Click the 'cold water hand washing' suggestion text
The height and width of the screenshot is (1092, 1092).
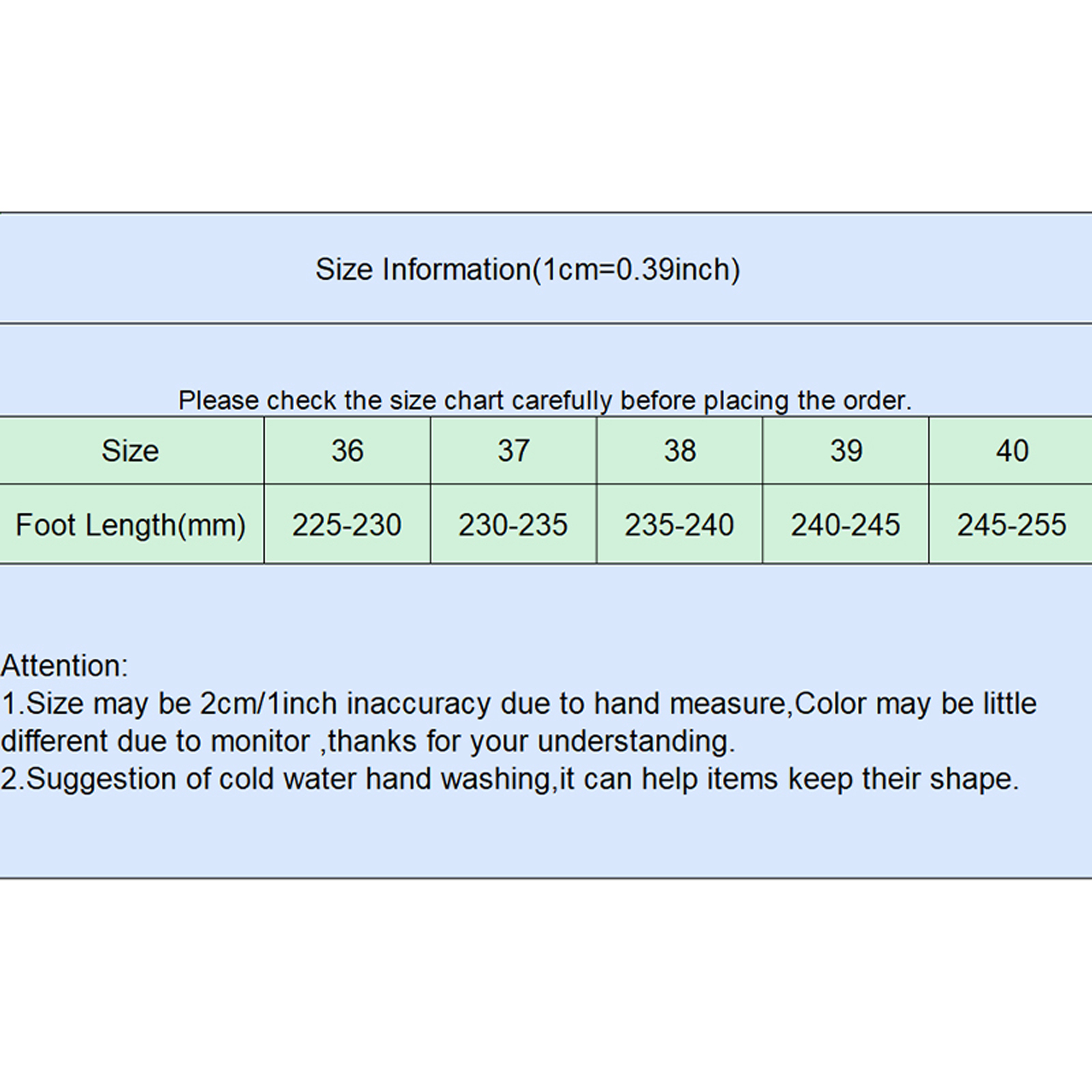tap(373, 779)
